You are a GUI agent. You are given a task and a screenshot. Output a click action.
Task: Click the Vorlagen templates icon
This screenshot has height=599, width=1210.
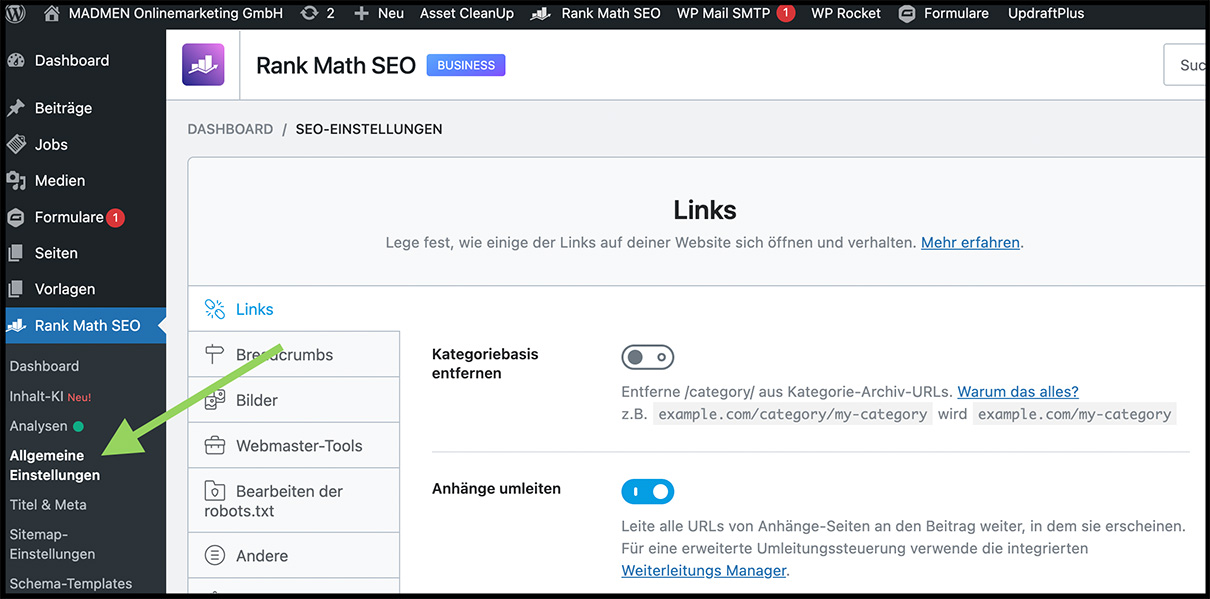(16, 289)
